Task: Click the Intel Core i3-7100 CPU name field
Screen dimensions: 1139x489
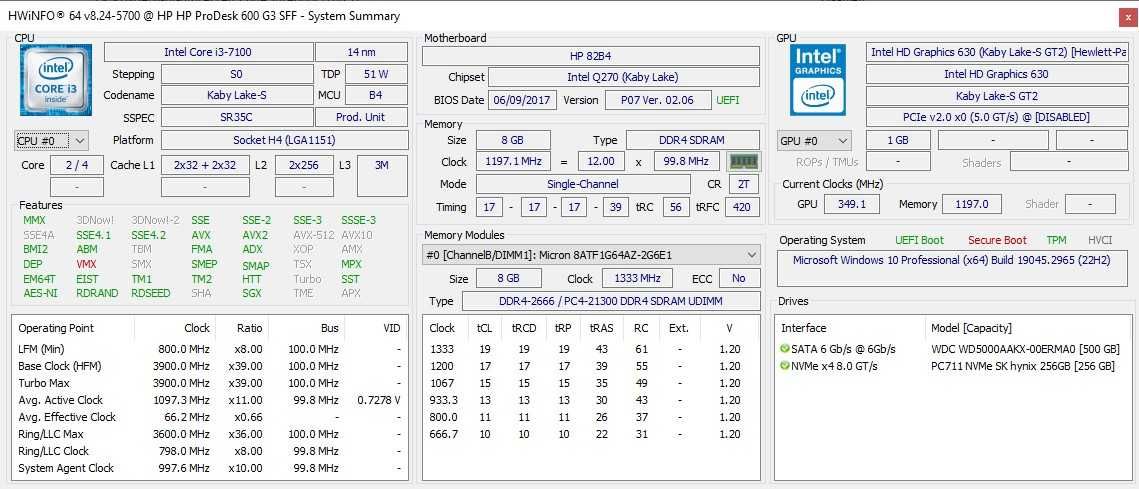Action: (x=208, y=52)
